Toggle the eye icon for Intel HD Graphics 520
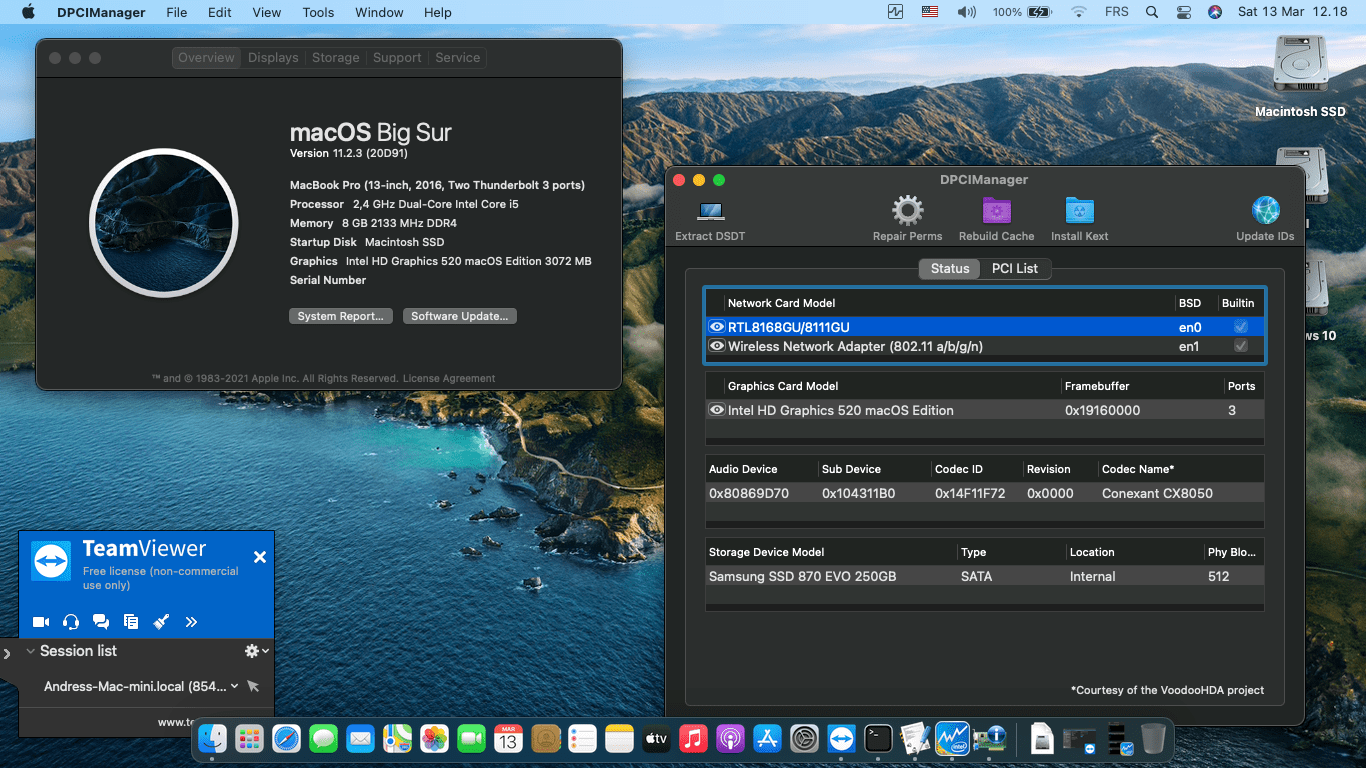Image resolution: width=1366 pixels, height=768 pixels. [x=716, y=410]
